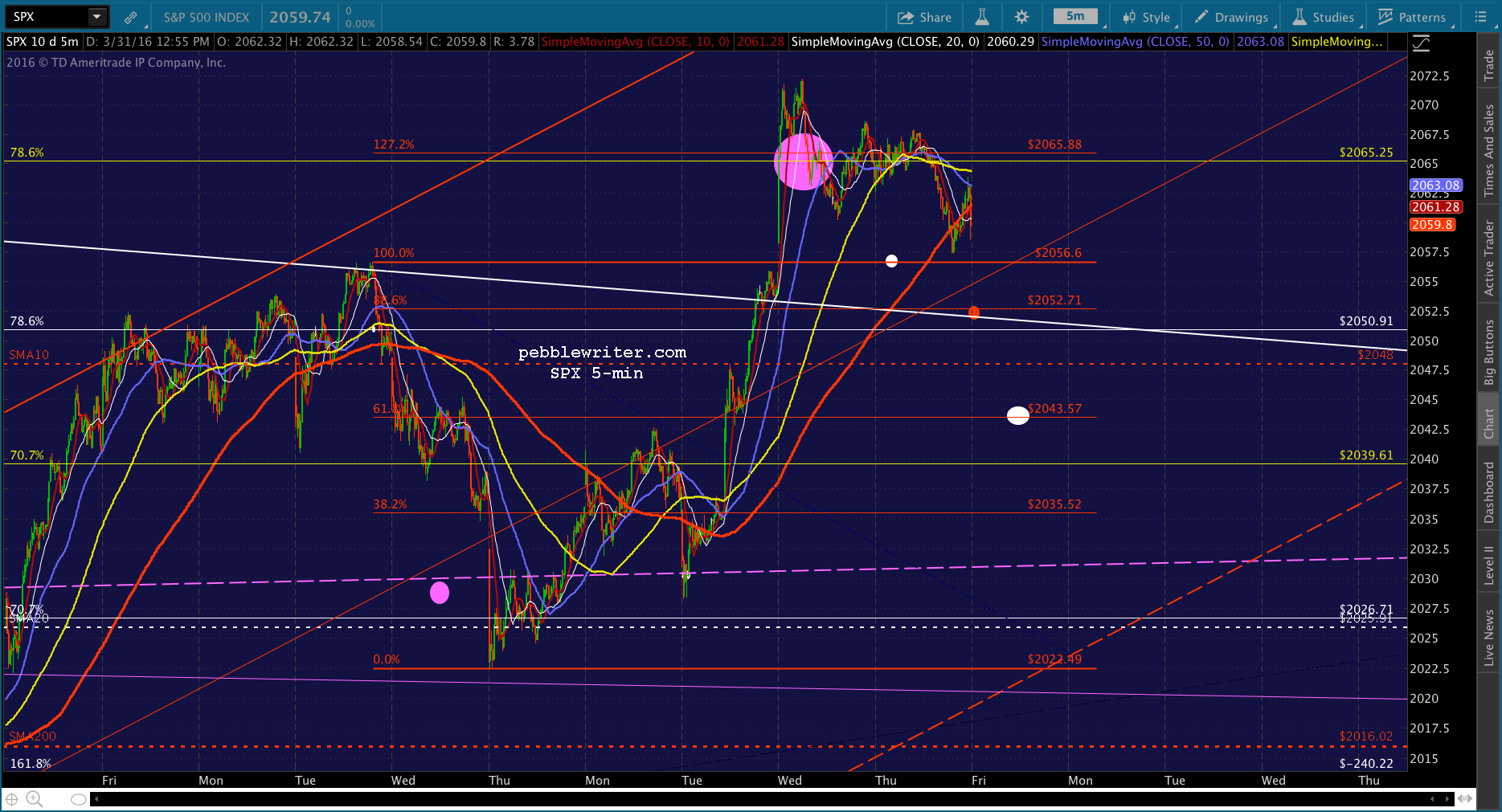Open the Active Trader side tab

pos(1489,259)
